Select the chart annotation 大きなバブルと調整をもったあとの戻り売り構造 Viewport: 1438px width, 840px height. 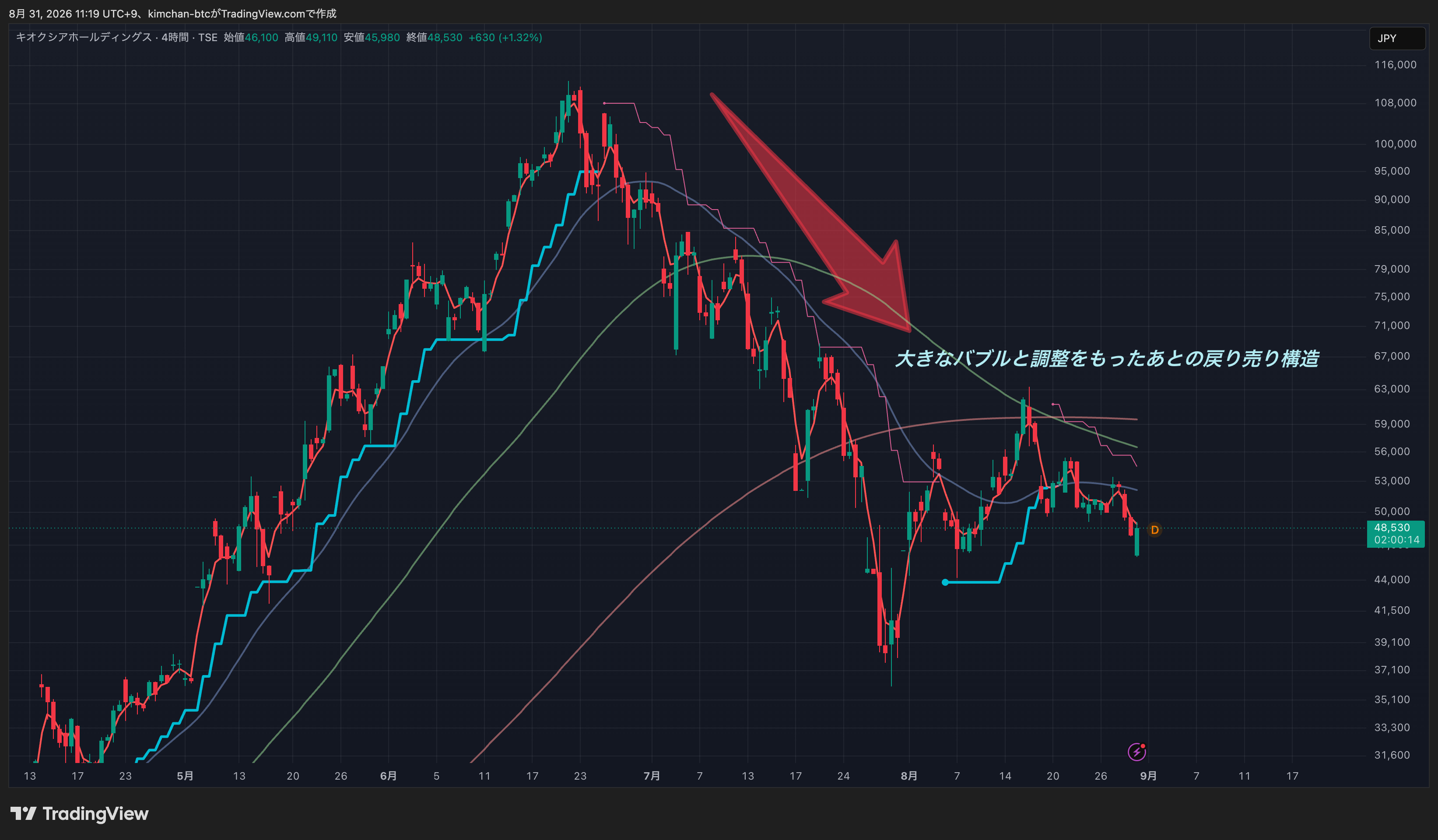coord(1107,358)
